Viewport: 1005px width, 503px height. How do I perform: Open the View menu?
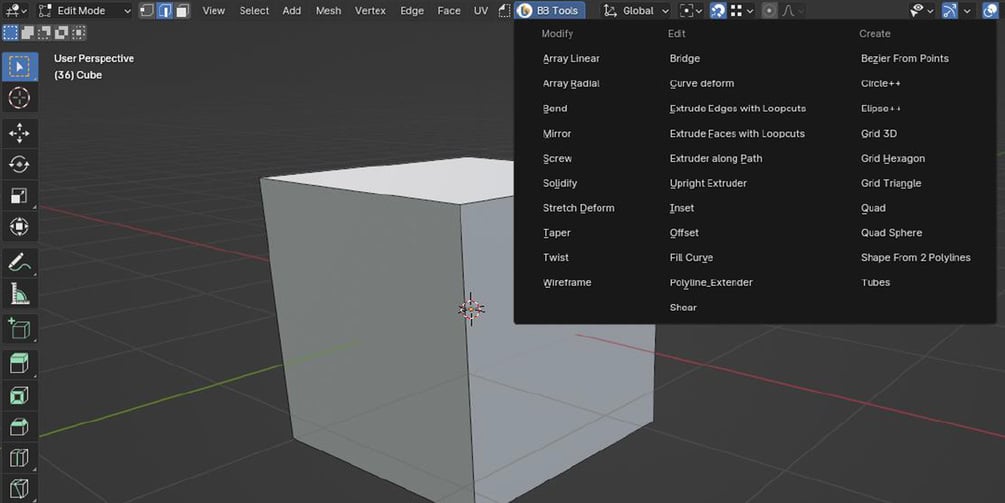pos(213,10)
